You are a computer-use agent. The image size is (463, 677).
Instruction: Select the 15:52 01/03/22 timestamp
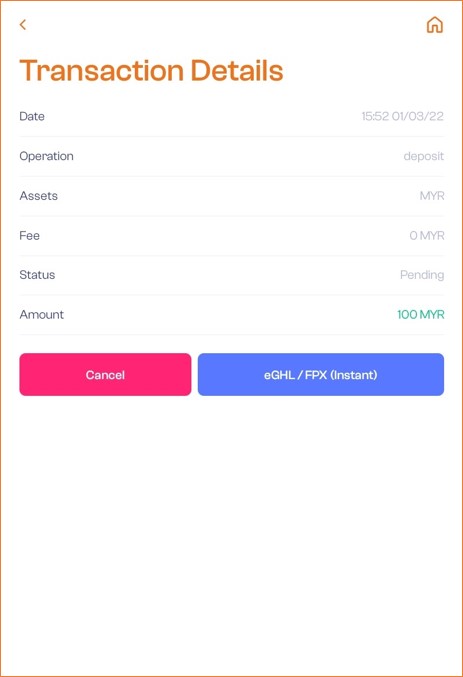[x=403, y=116]
